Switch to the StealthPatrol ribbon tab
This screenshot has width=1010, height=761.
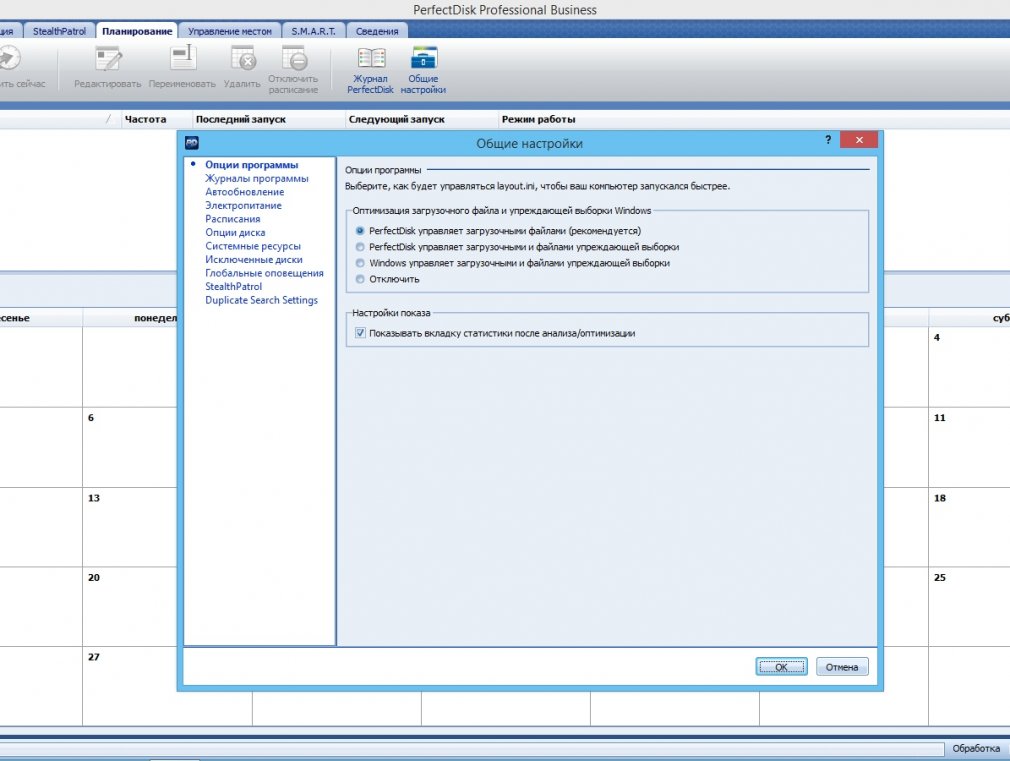59,31
